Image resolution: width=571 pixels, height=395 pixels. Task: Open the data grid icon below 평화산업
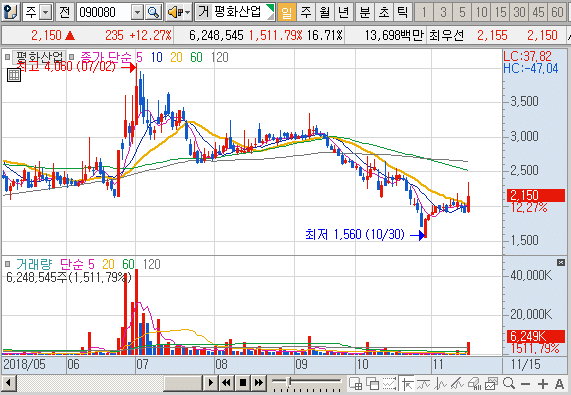14,75
